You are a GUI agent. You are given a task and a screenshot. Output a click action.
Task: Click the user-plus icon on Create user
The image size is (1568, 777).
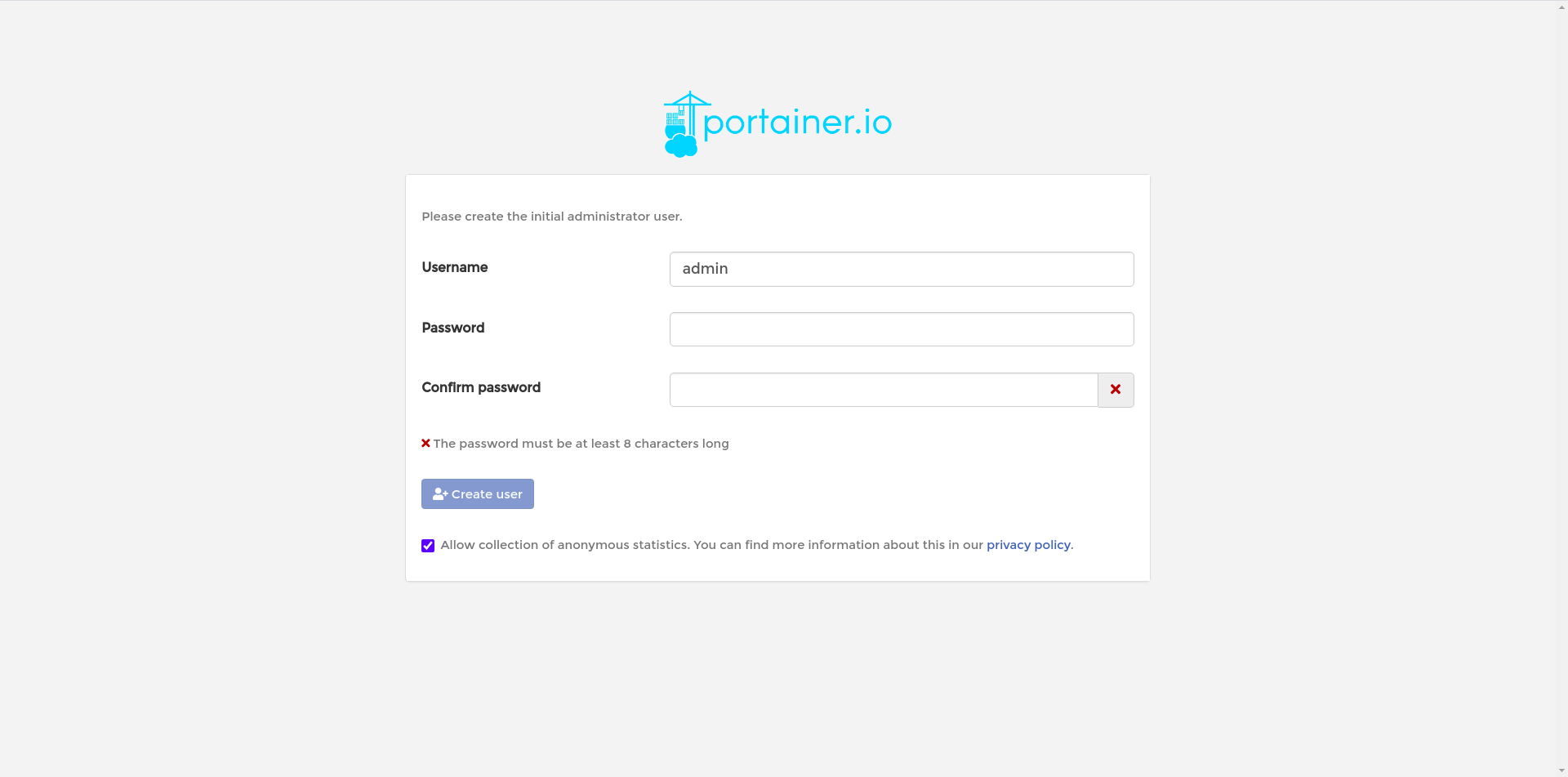(x=439, y=494)
